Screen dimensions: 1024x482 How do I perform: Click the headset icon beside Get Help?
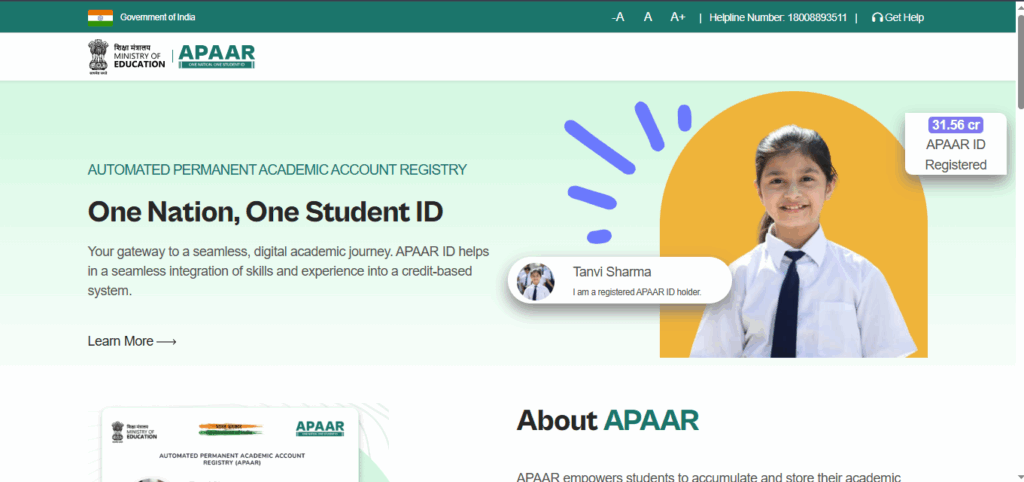(877, 17)
